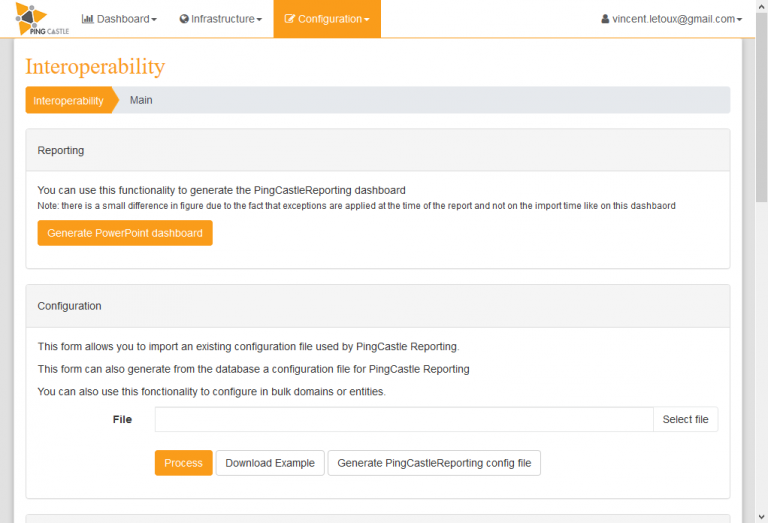Open the Configuration dropdown caret

[366, 20]
